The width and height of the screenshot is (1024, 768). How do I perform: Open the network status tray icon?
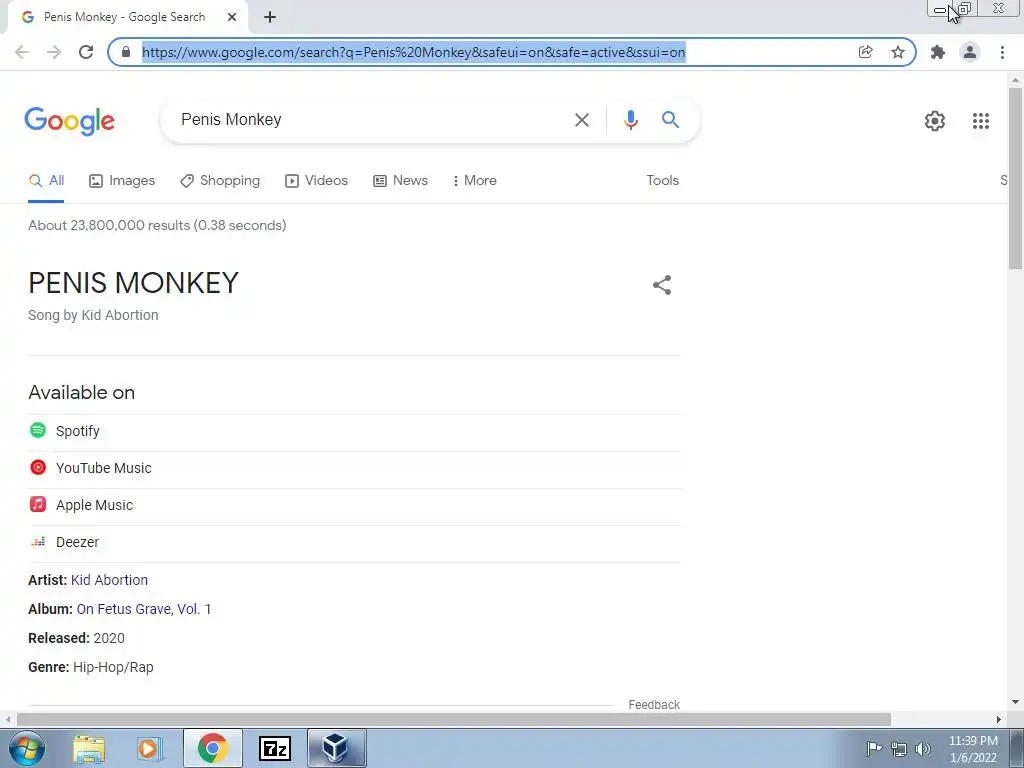pos(899,749)
